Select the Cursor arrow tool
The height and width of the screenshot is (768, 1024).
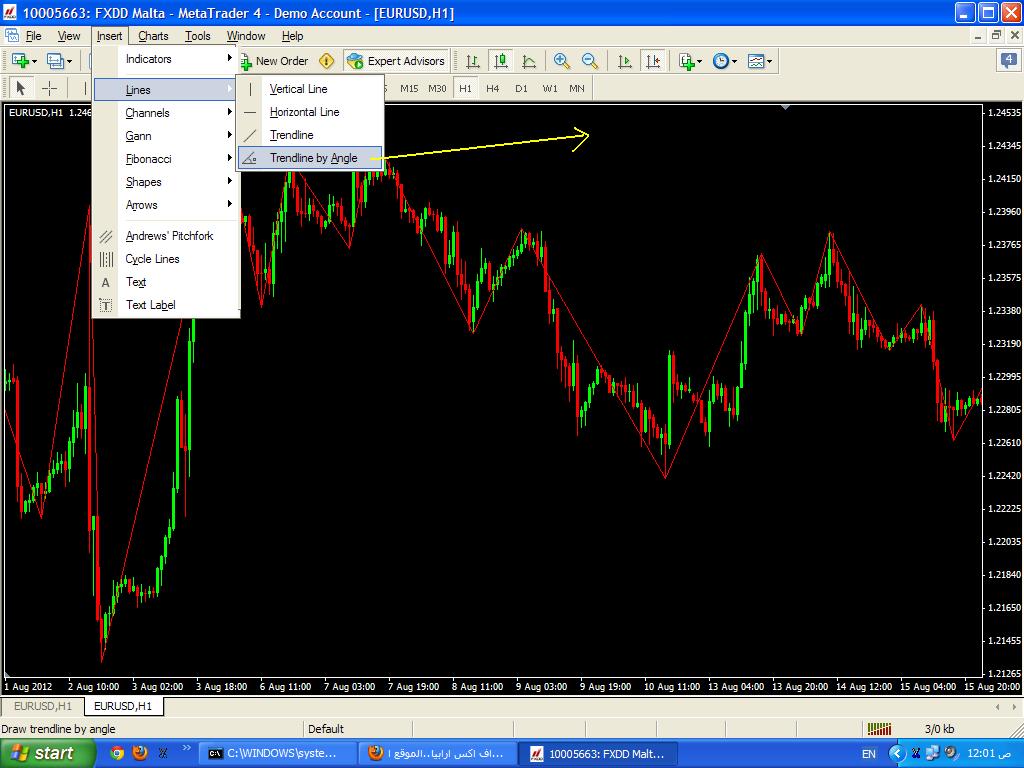[x=20, y=88]
